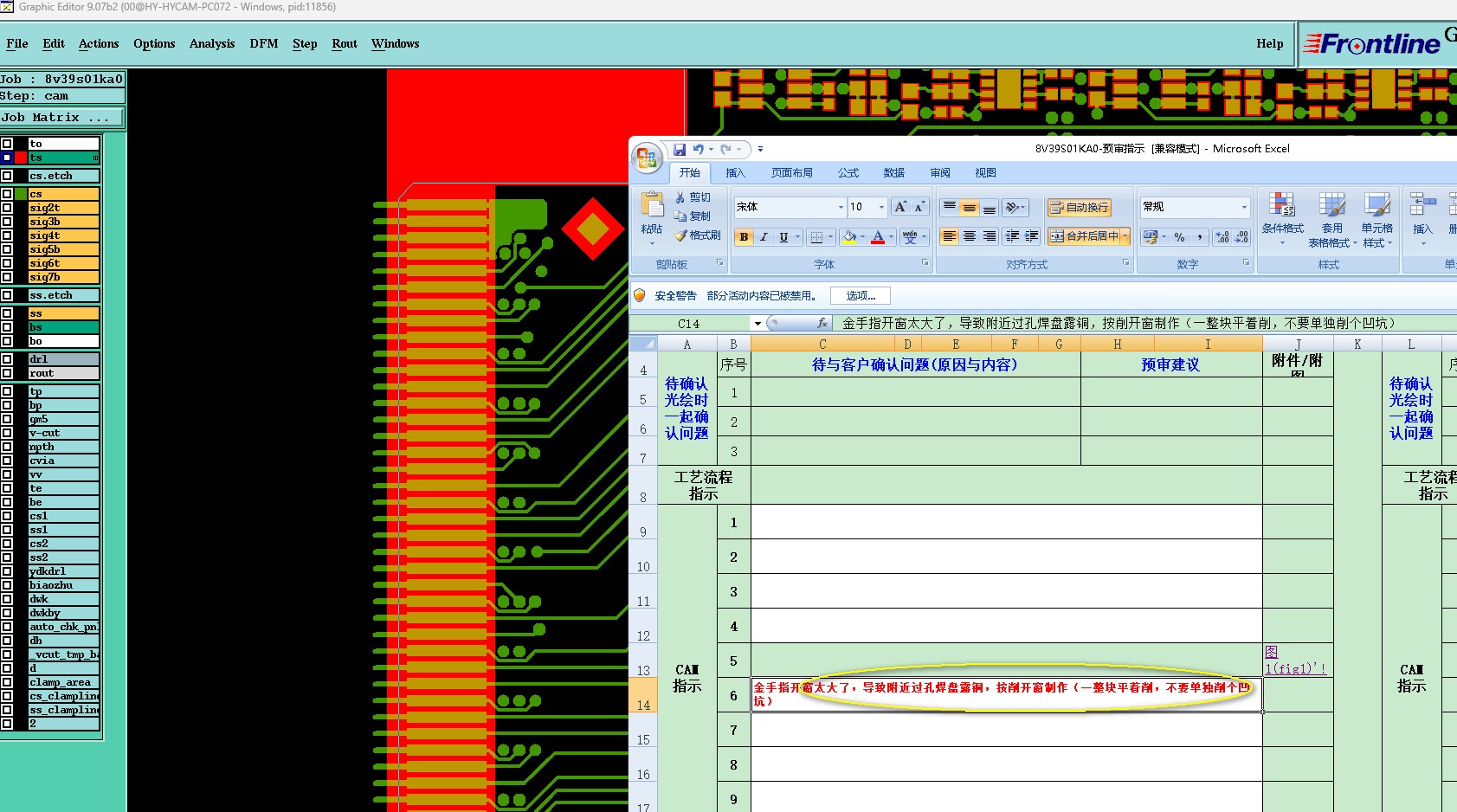Viewport: 1457px width, 812px height.
Task: Open the Excel Office button menu
Action: pos(648,158)
